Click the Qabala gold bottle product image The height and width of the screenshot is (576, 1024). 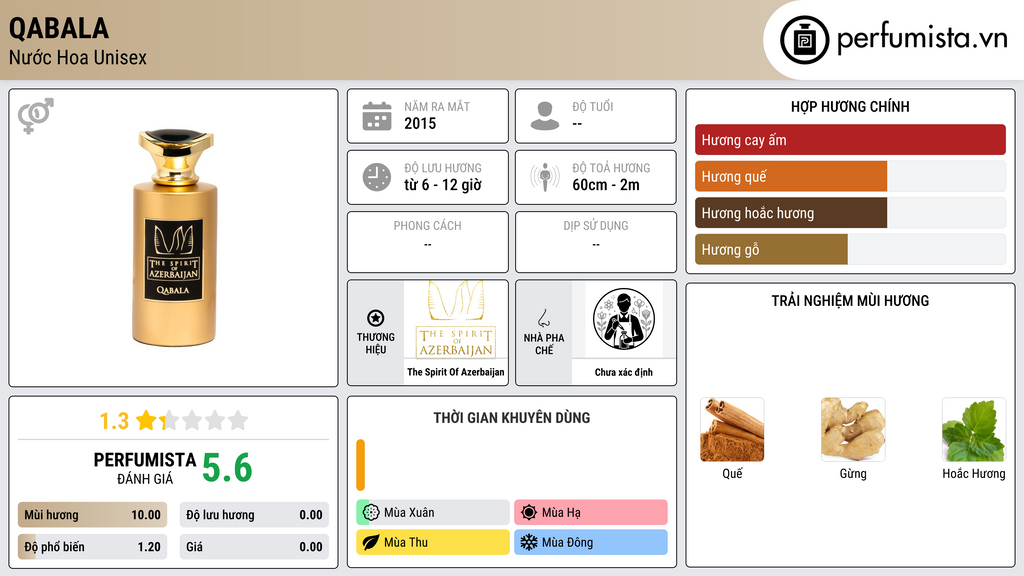[x=174, y=238]
